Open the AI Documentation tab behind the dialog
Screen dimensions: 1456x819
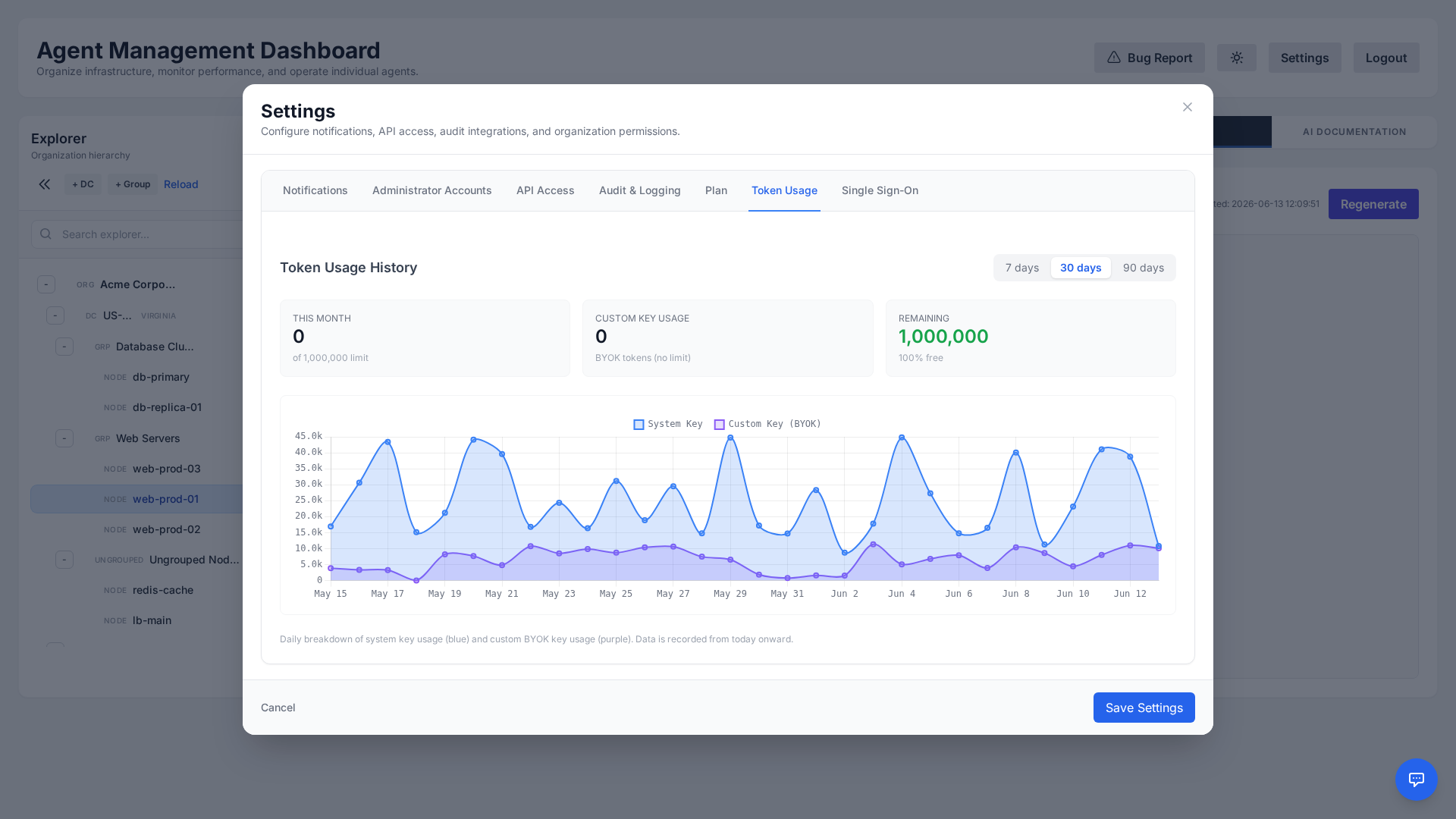point(1354,132)
